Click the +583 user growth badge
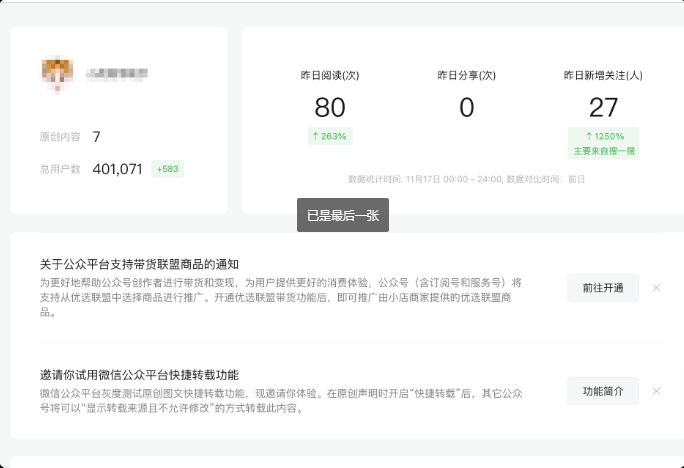The image size is (684, 468). click(x=168, y=169)
